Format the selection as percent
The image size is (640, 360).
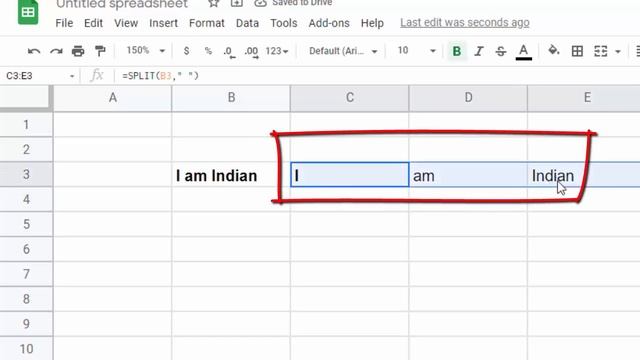tap(208, 51)
